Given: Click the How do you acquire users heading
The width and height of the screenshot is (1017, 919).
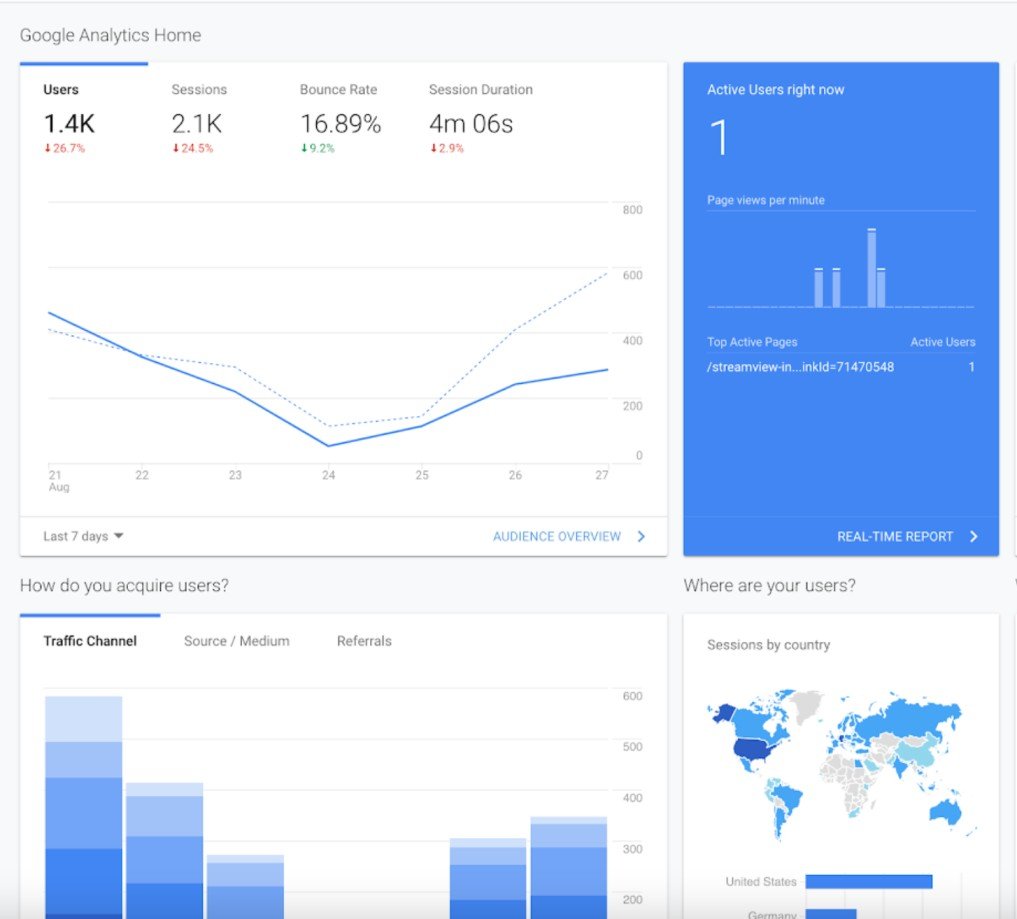Looking at the screenshot, I should [124, 586].
